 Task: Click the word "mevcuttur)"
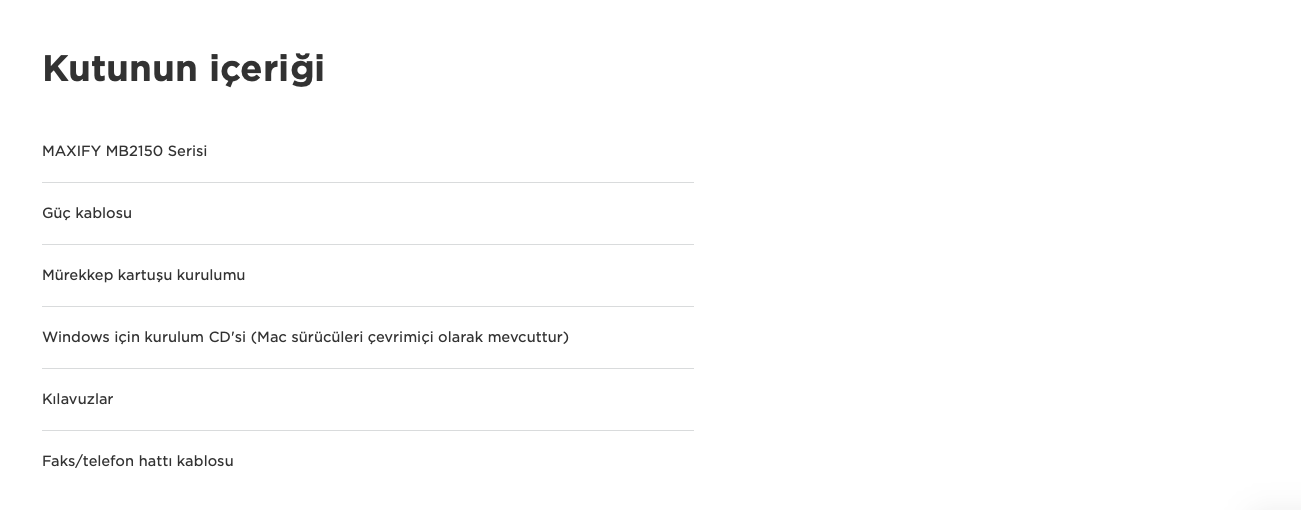[x=528, y=337]
